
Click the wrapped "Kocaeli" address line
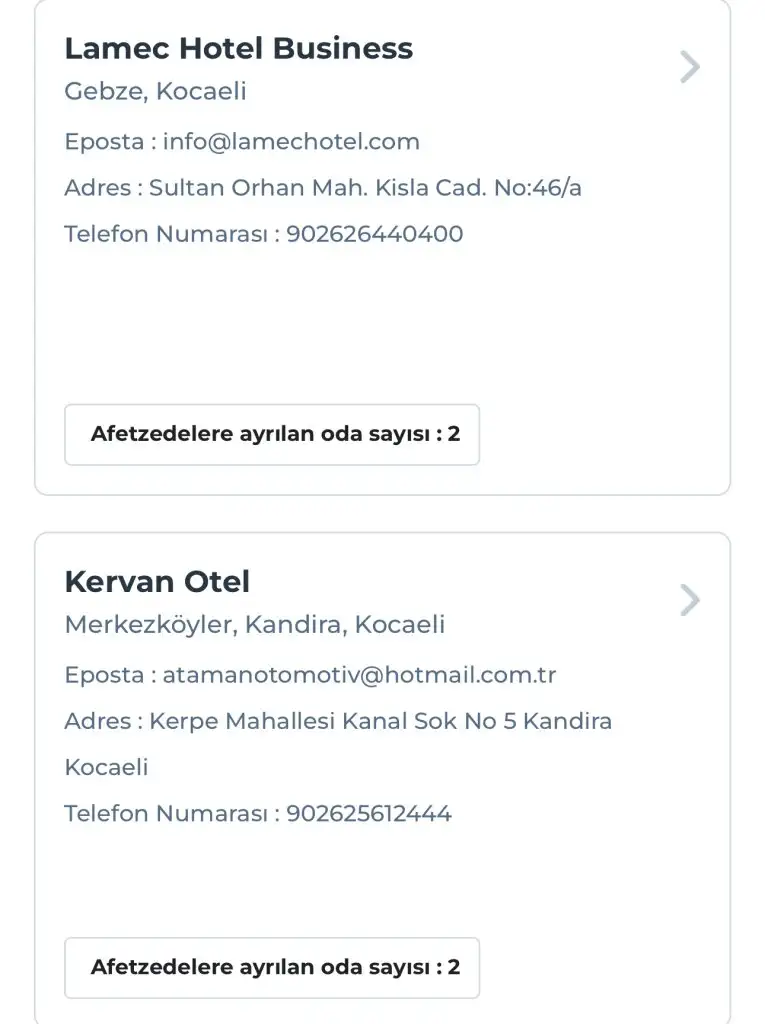point(106,767)
